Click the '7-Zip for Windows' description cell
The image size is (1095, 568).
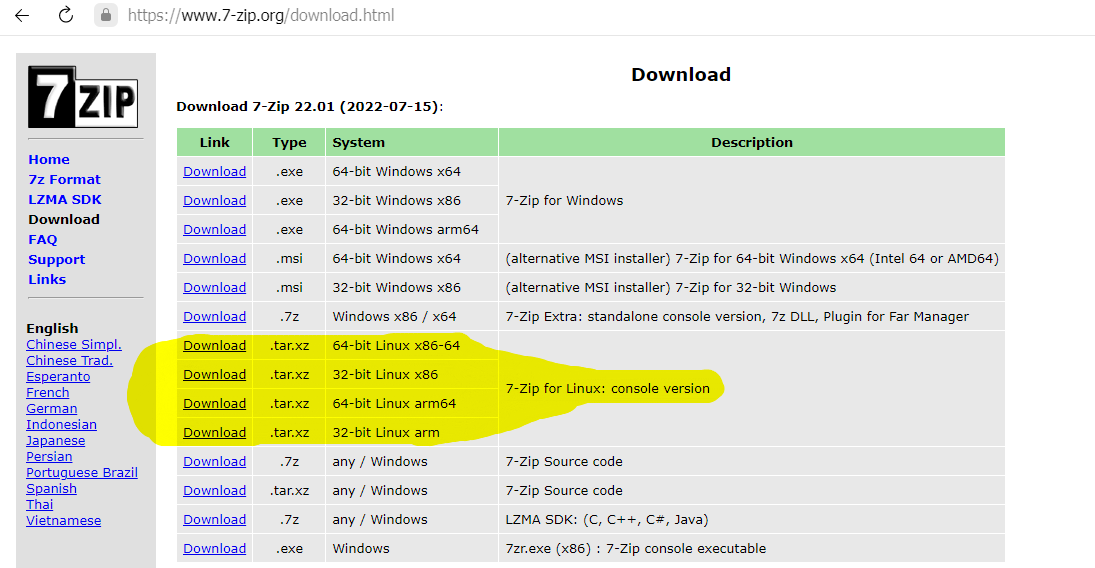(752, 201)
